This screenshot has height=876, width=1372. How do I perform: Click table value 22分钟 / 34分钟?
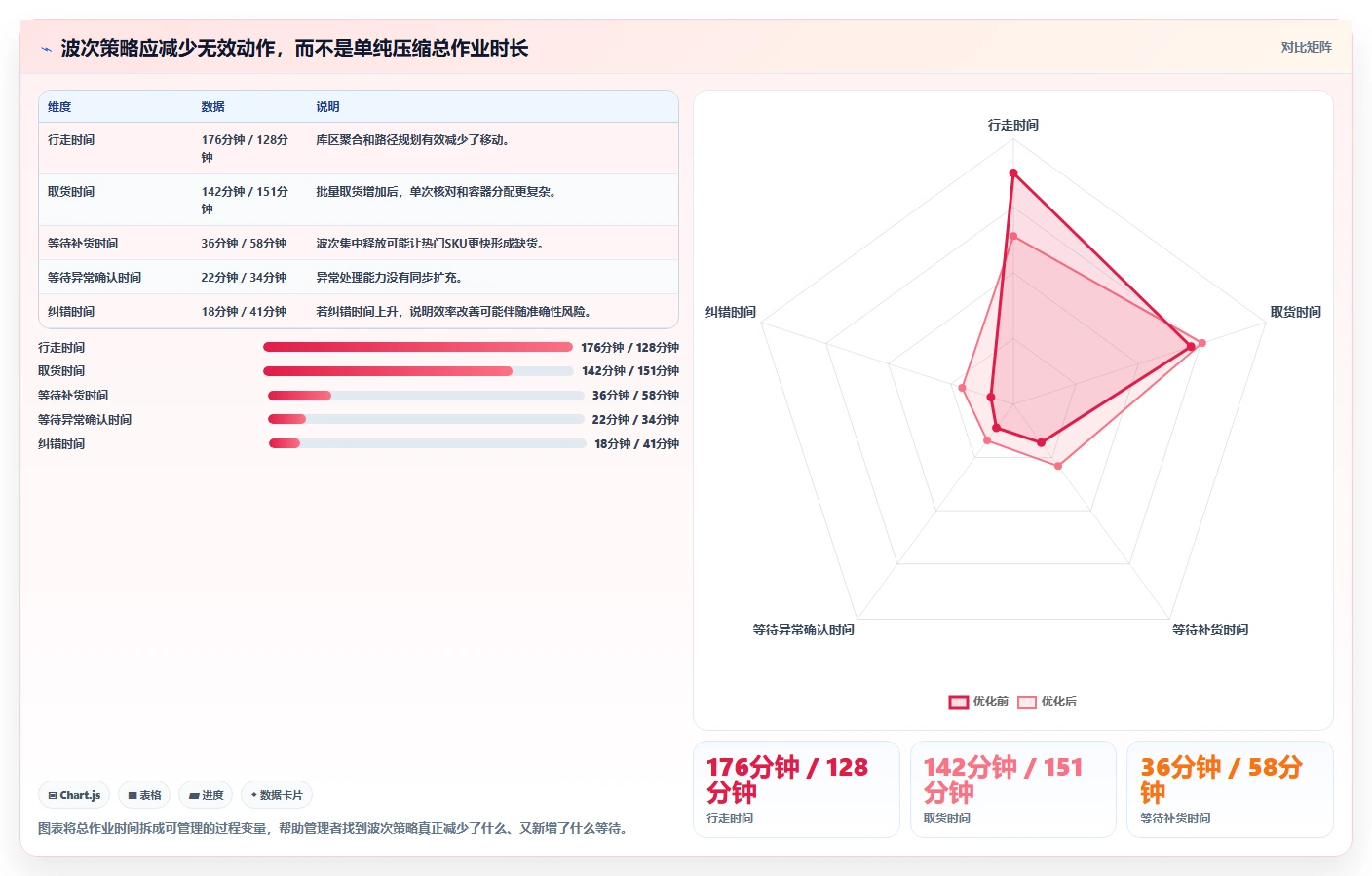click(x=244, y=278)
